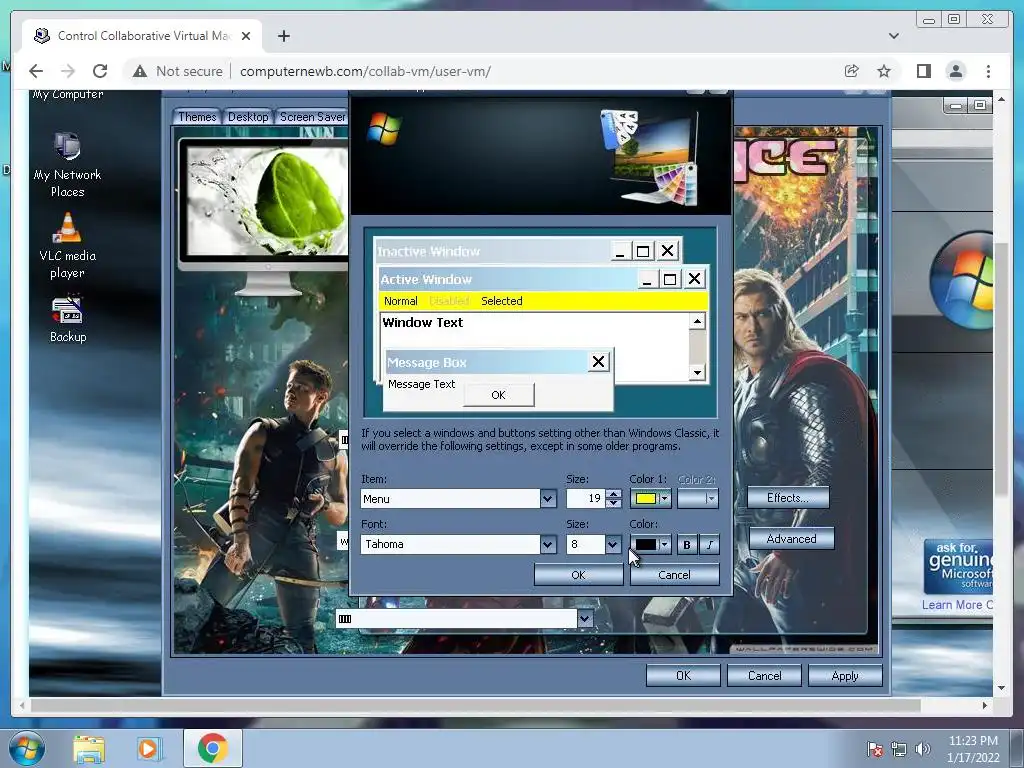Switch to the Desktop tab
The width and height of the screenshot is (1024, 768).
point(248,117)
